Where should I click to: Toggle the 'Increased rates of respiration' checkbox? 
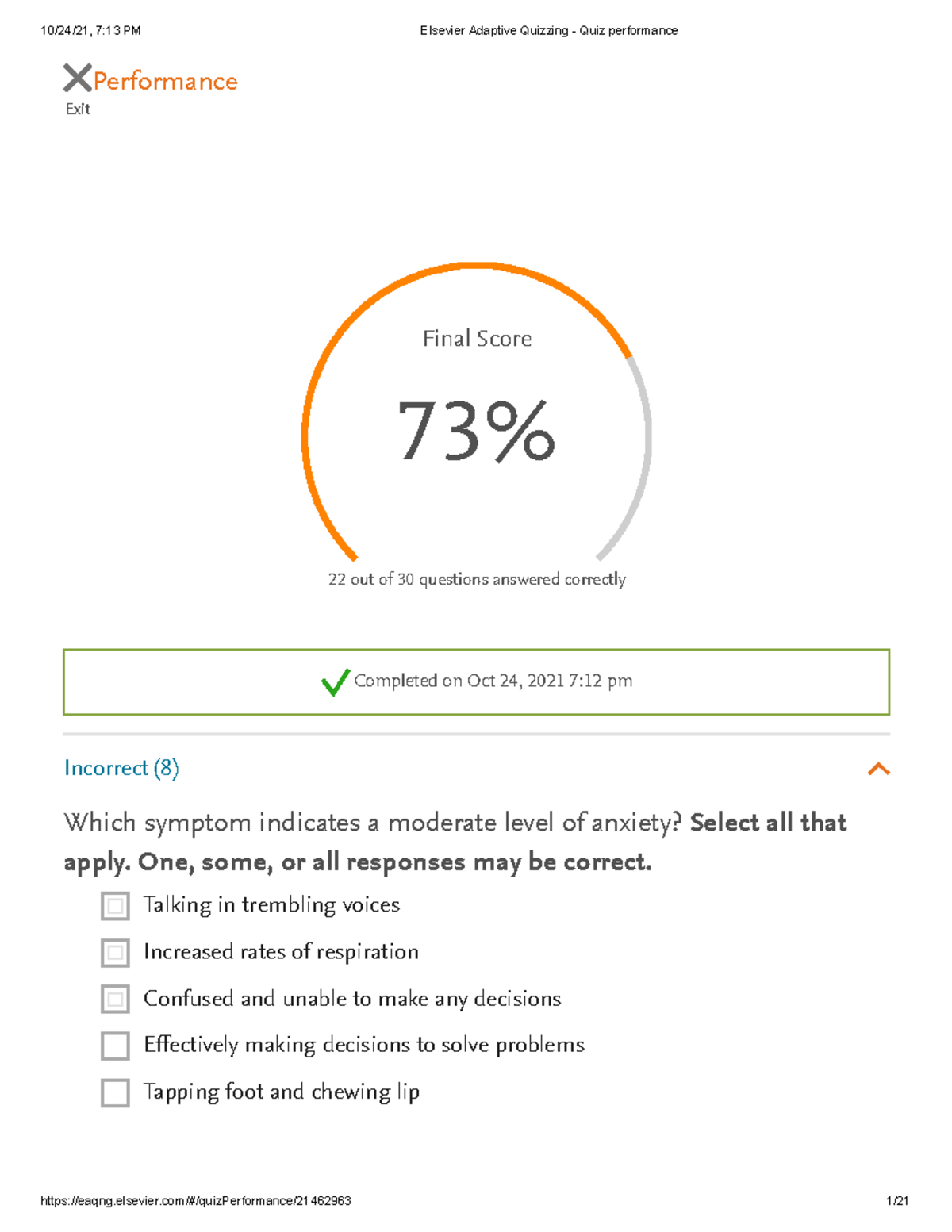click(115, 953)
